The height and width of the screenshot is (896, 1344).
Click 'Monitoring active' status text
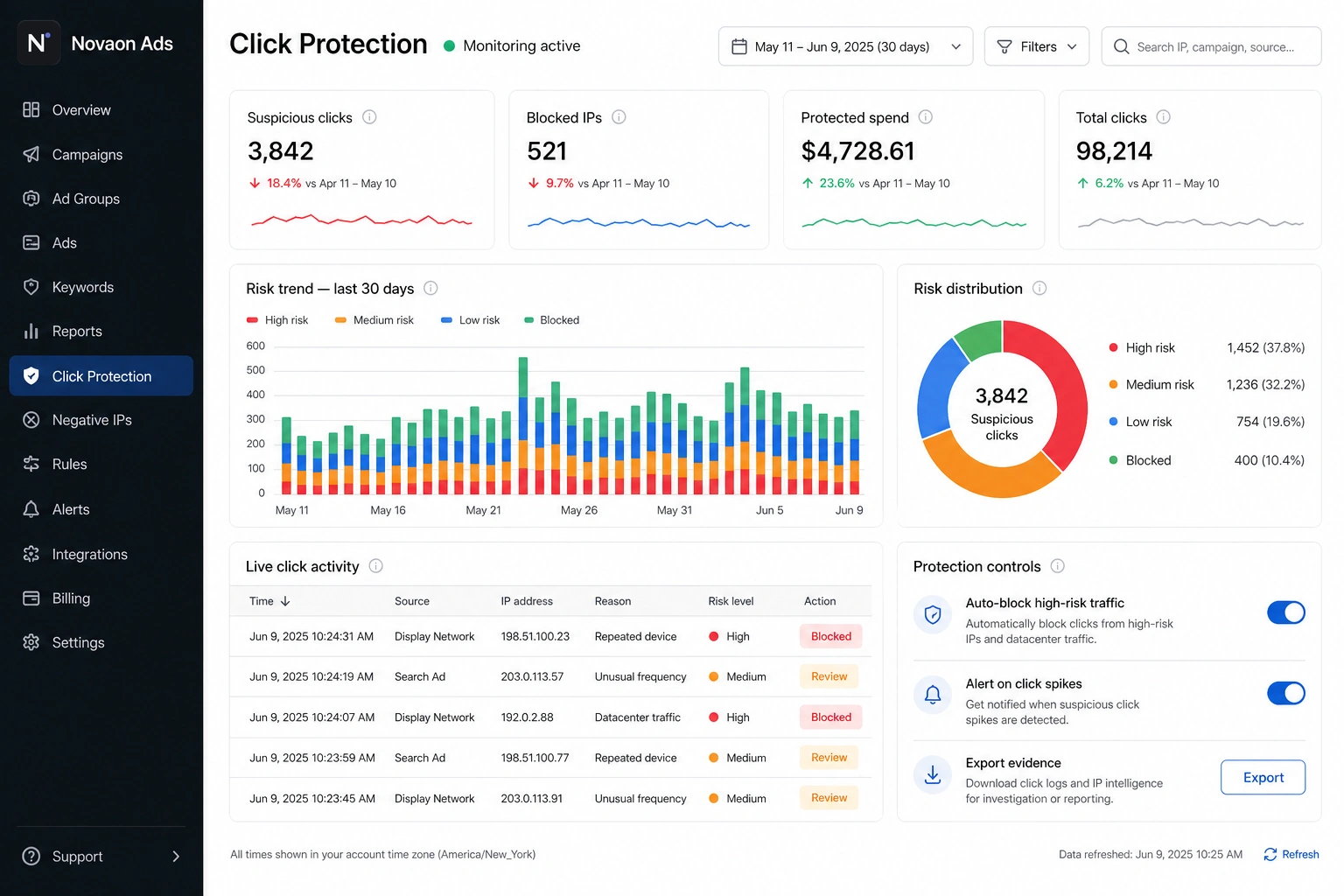pos(521,45)
